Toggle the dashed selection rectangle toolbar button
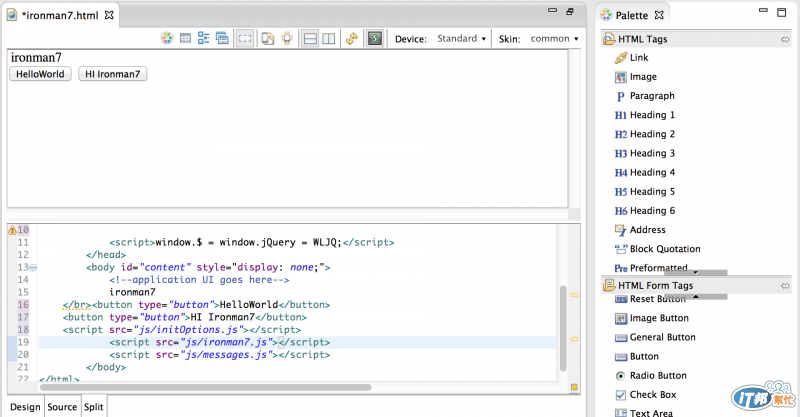This screenshot has height=417, width=800. pyautogui.click(x=245, y=38)
